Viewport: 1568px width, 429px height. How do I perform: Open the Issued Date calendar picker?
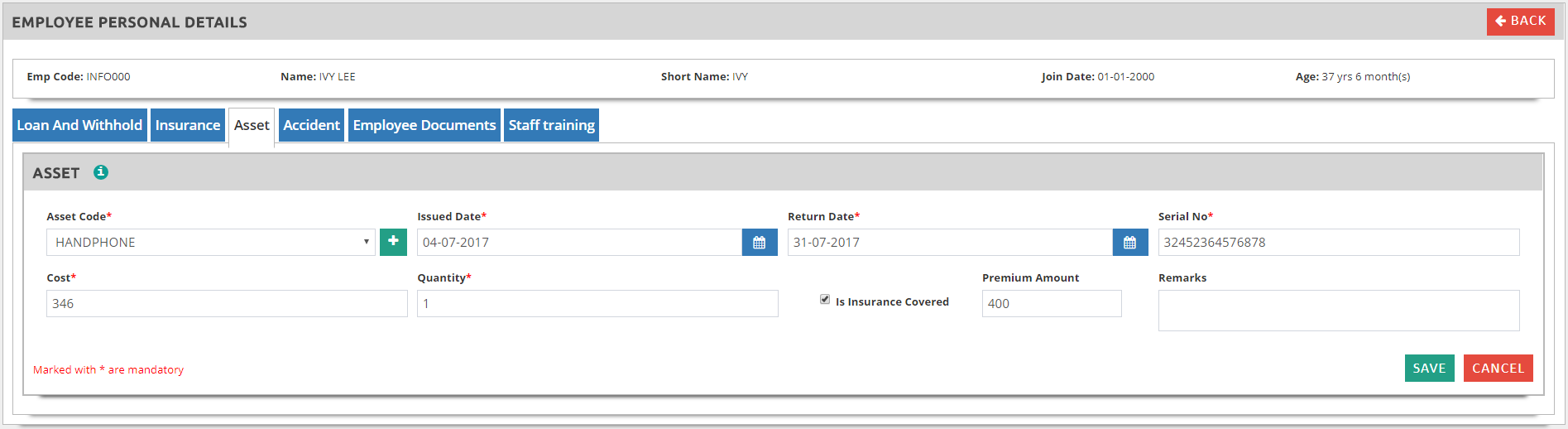[759, 243]
